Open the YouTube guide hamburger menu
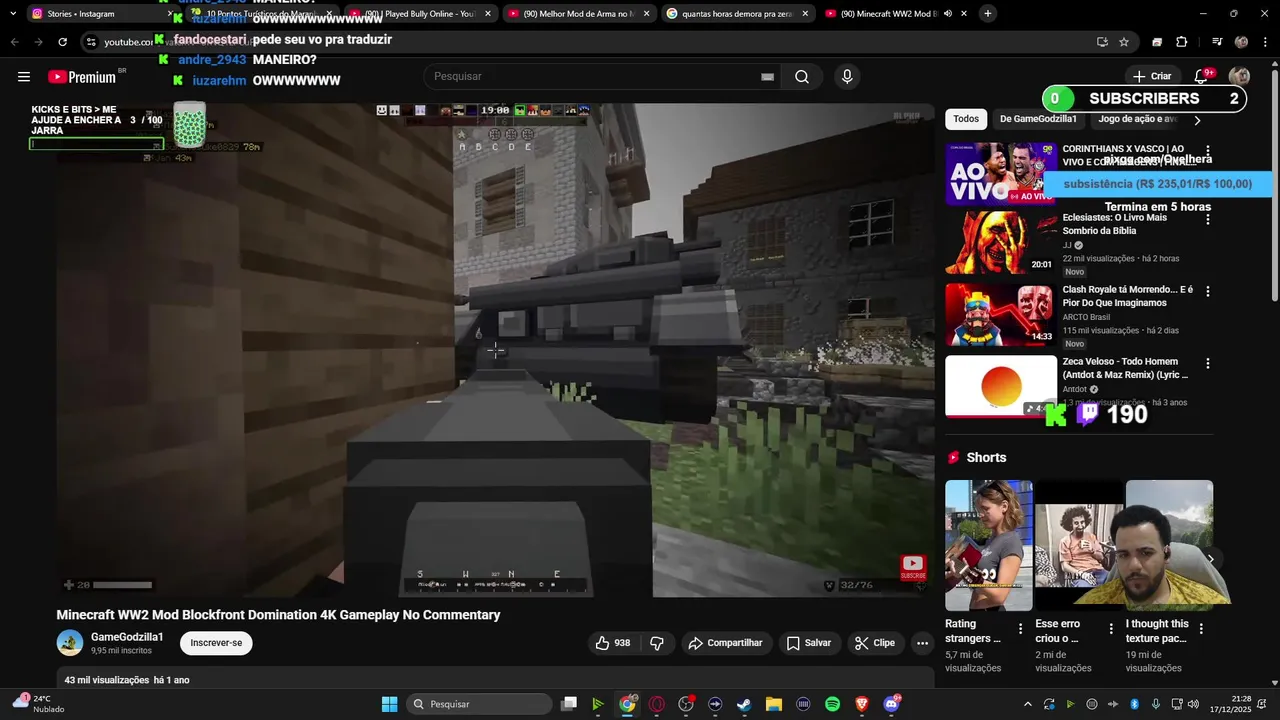The image size is (1280, 720). pyautogui.click(x=24, y=77)
